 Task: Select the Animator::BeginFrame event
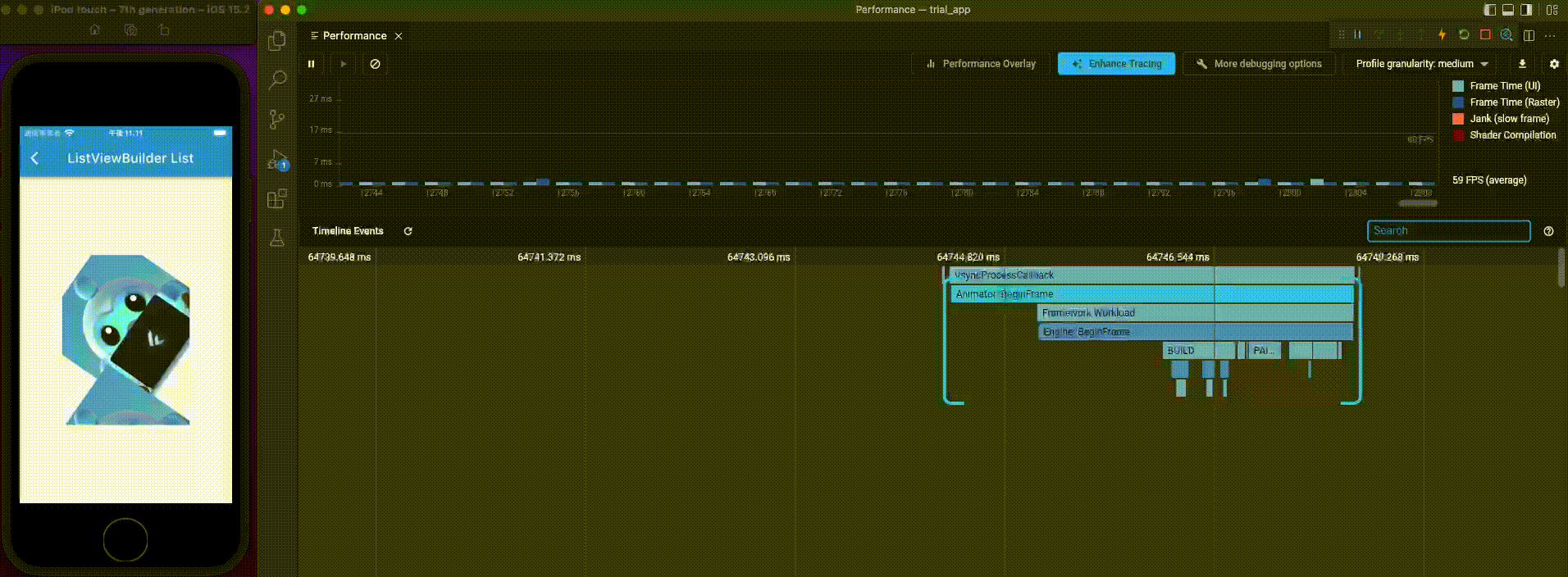(1152, 294)
